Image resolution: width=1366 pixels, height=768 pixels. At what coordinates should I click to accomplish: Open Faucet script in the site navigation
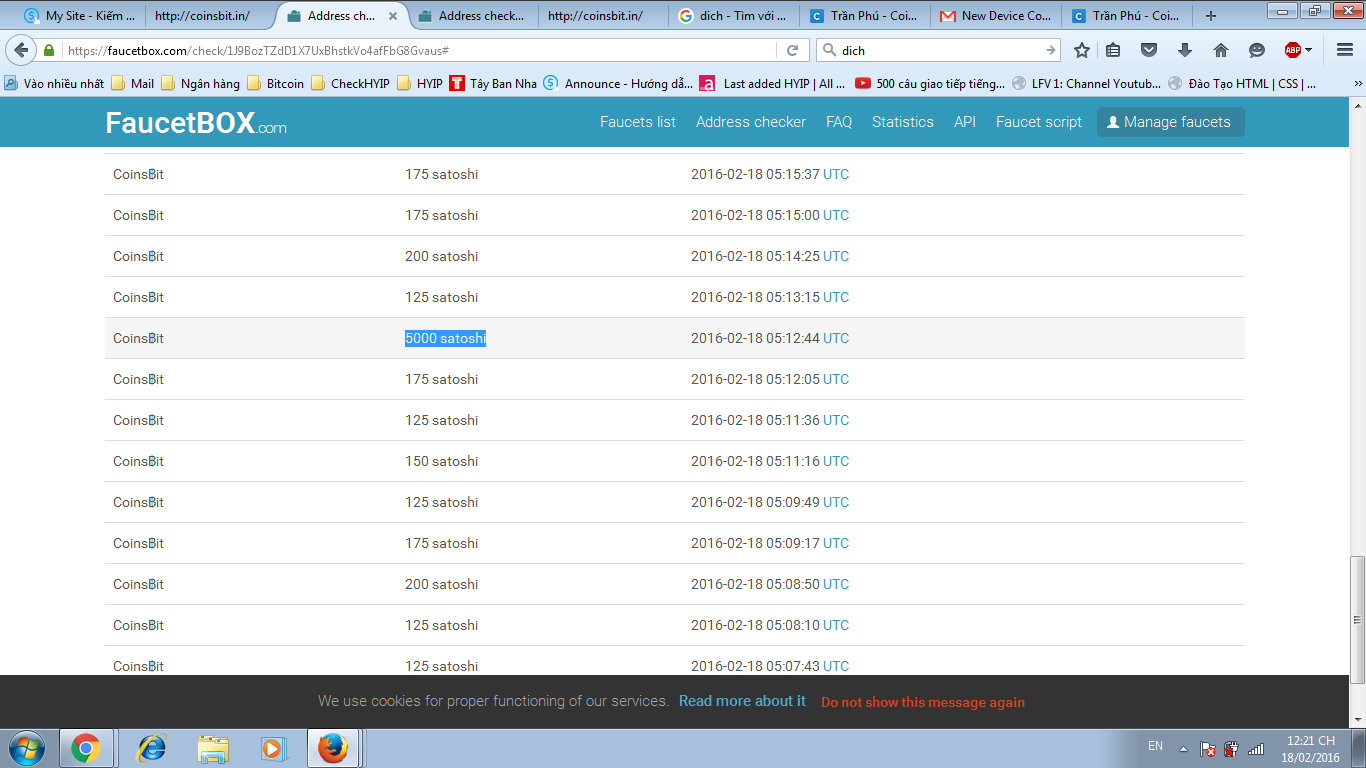(x=1039, y=122)
